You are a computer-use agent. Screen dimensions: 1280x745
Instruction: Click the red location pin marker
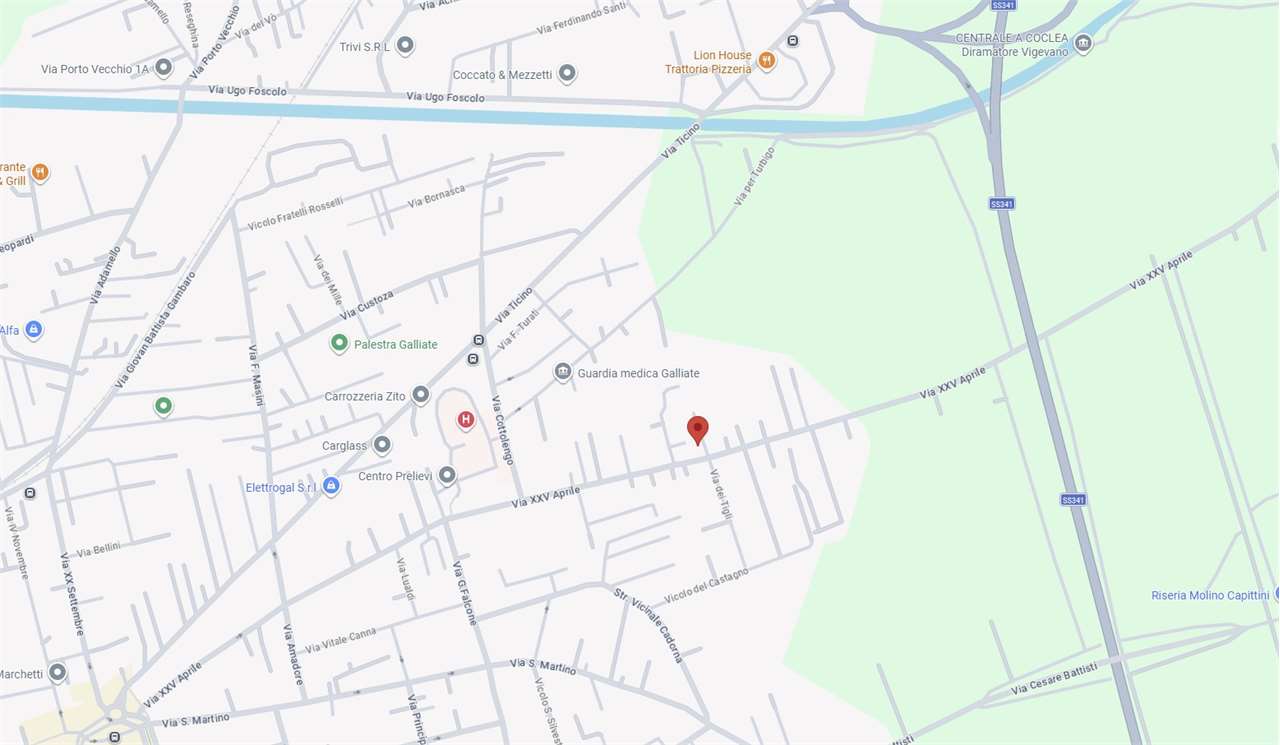(x=698, y=430)
